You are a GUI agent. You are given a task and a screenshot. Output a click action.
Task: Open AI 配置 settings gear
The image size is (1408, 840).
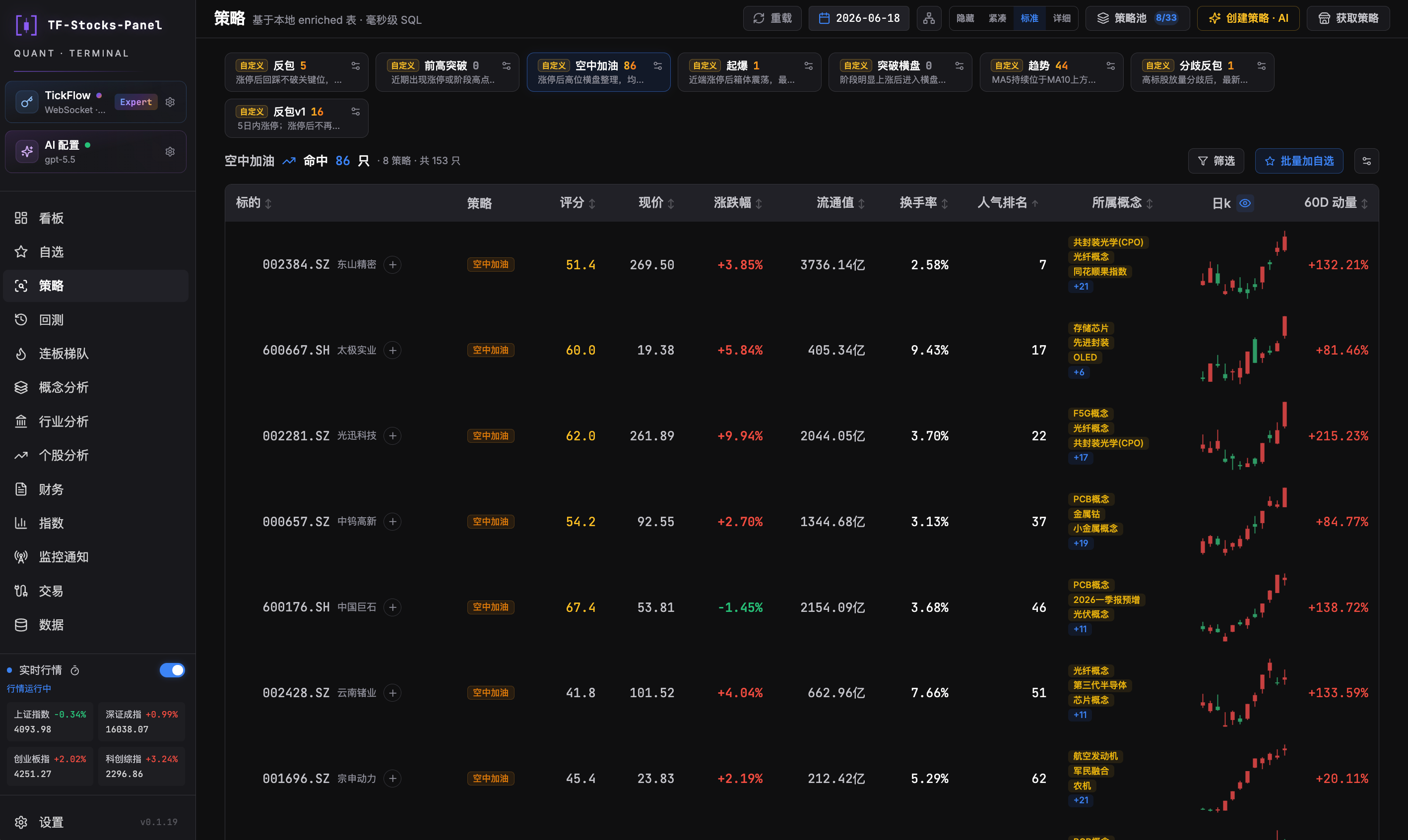pos(170,152)
